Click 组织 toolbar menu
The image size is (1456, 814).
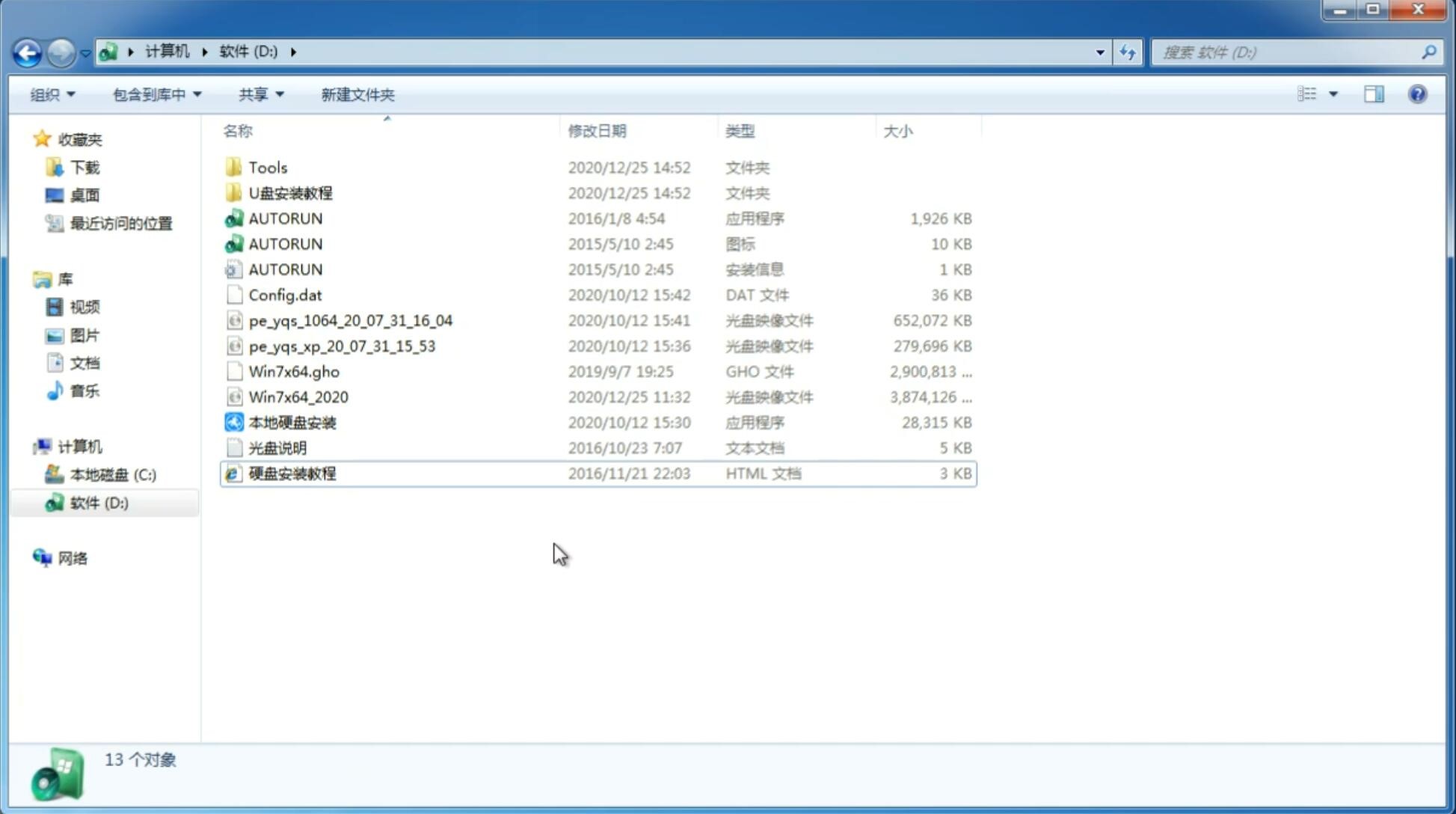[x=52, y=93]
